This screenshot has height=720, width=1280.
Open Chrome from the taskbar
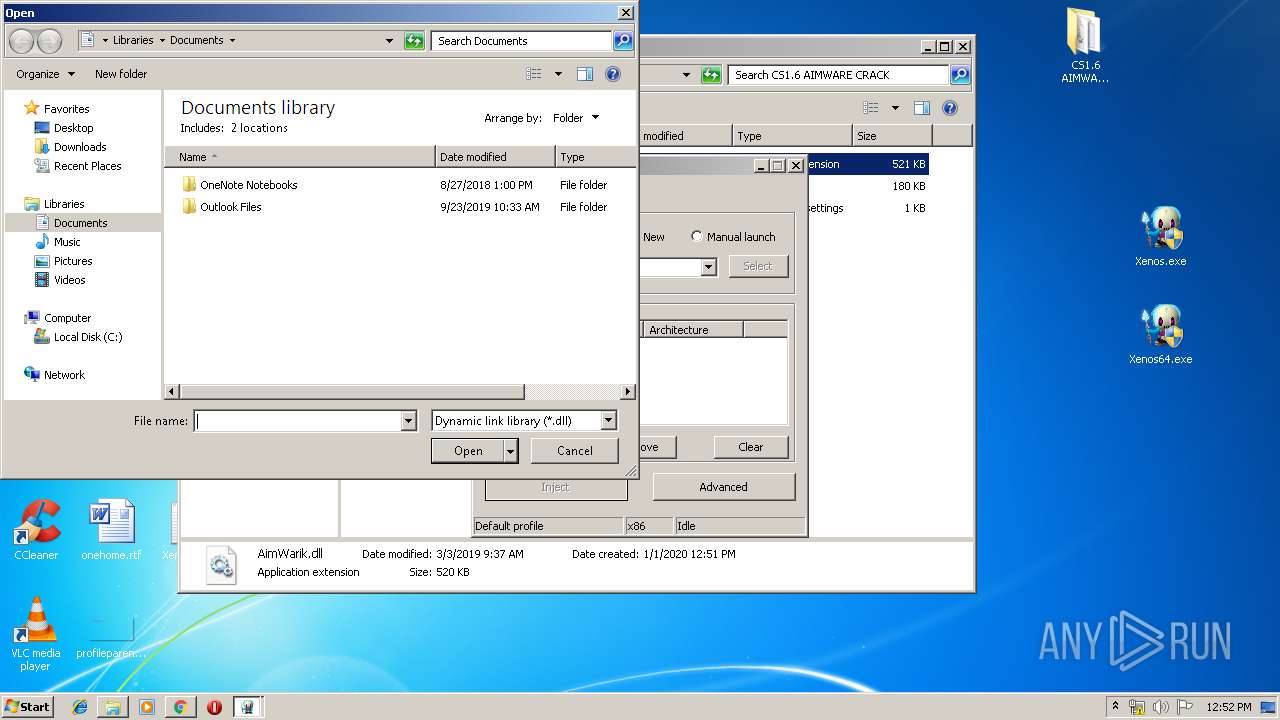coord(180,707)
